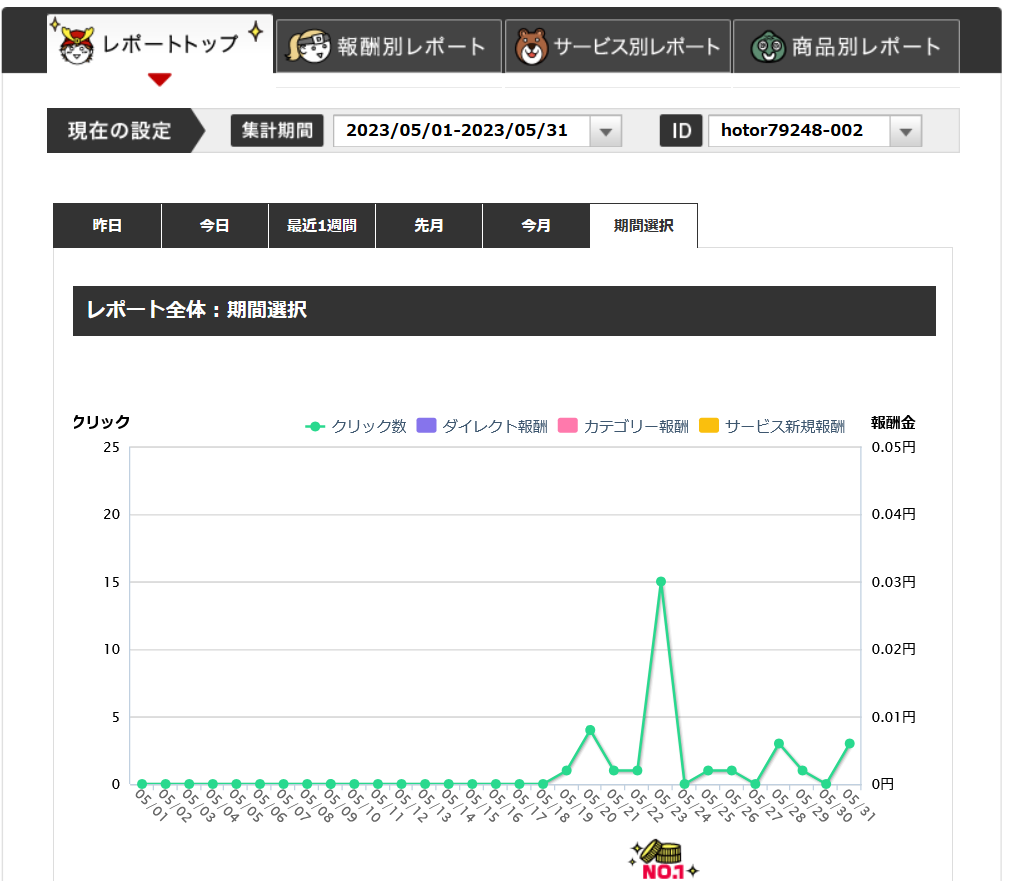Switch to 報酬別レポート tab

389,46
